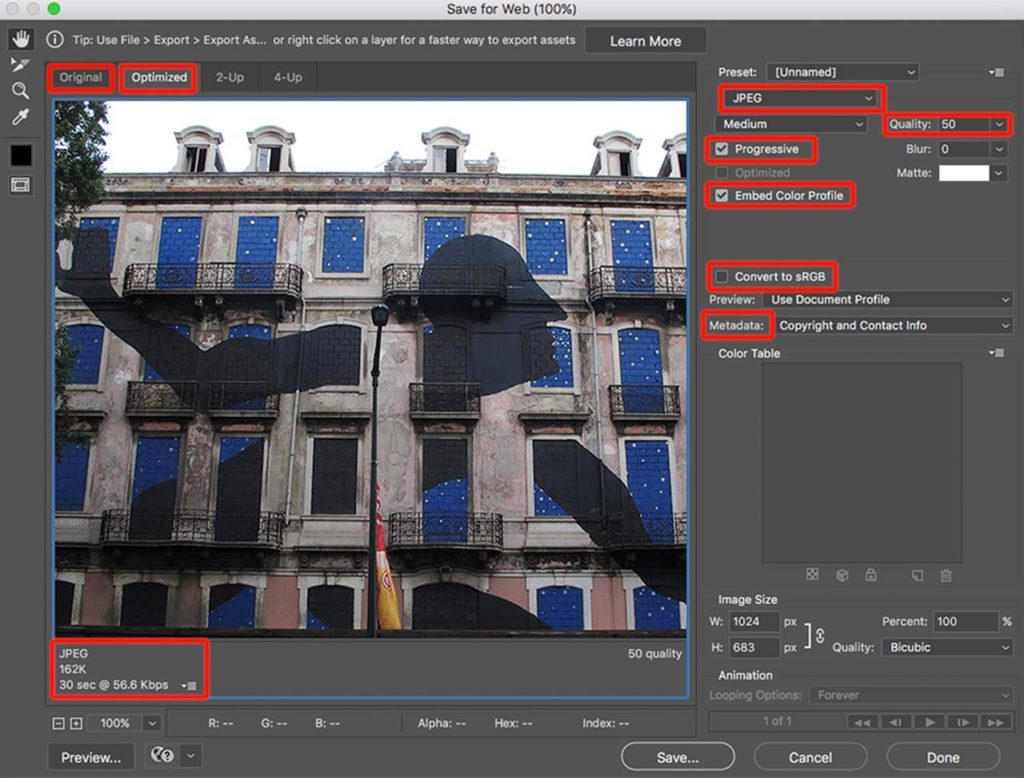Open the Bicubic resampling dropdown
Viewport: 1024px width, 778px height.
[x=946, y=647]
